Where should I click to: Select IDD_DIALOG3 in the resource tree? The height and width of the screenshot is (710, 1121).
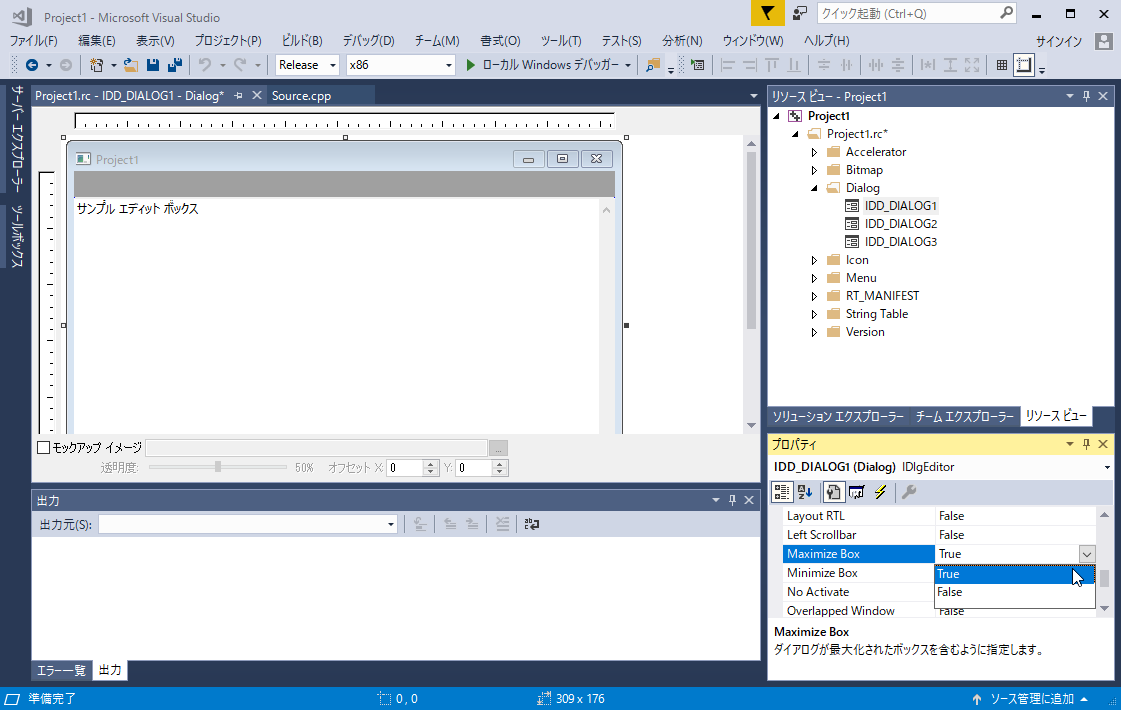click(x=900, y=242)
